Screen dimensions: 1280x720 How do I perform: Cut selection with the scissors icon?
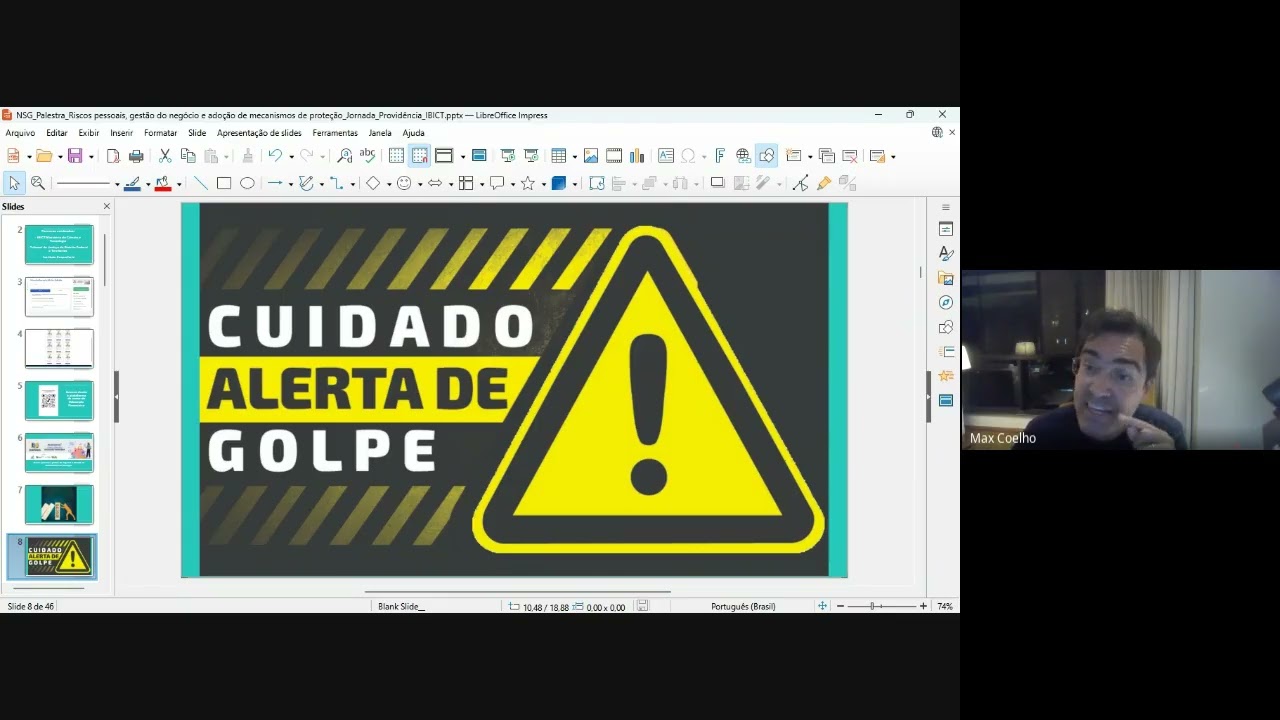pos(165,156)
